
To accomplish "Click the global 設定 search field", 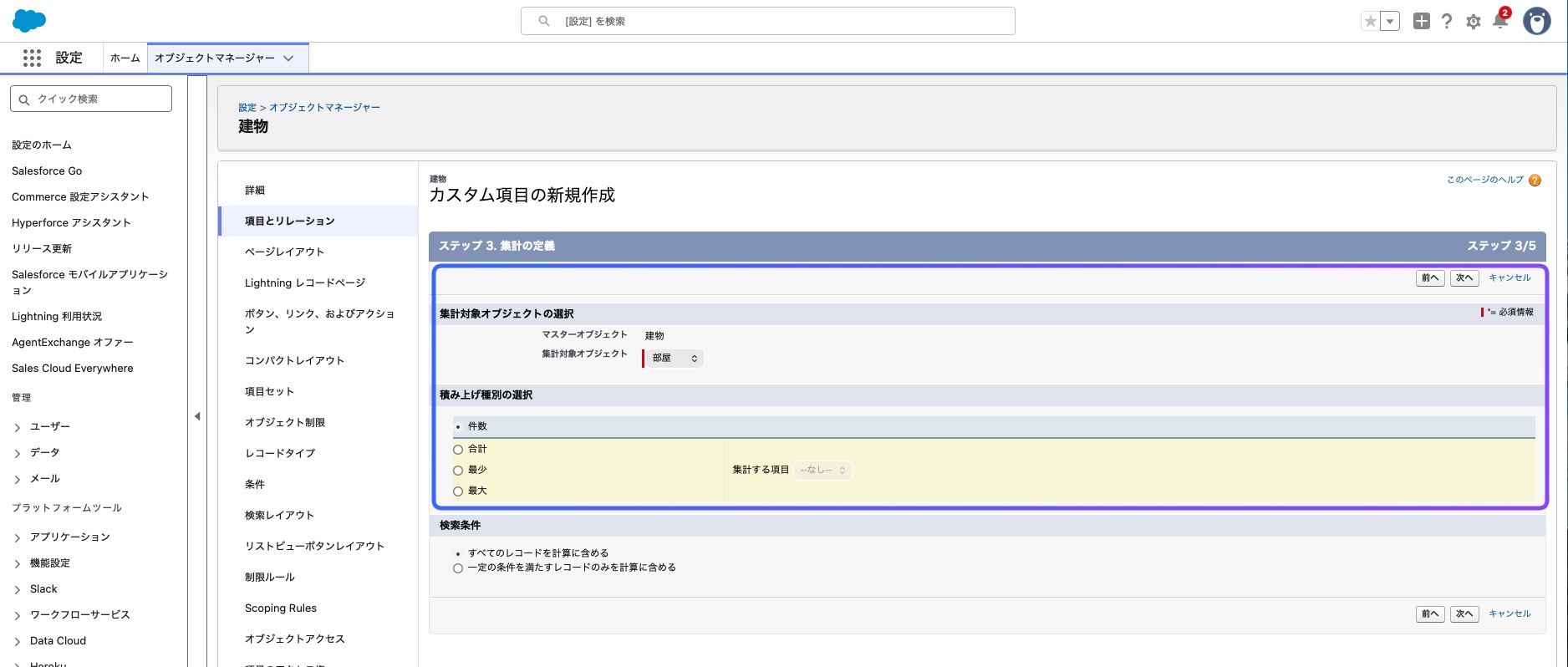I will click(768, 21).
